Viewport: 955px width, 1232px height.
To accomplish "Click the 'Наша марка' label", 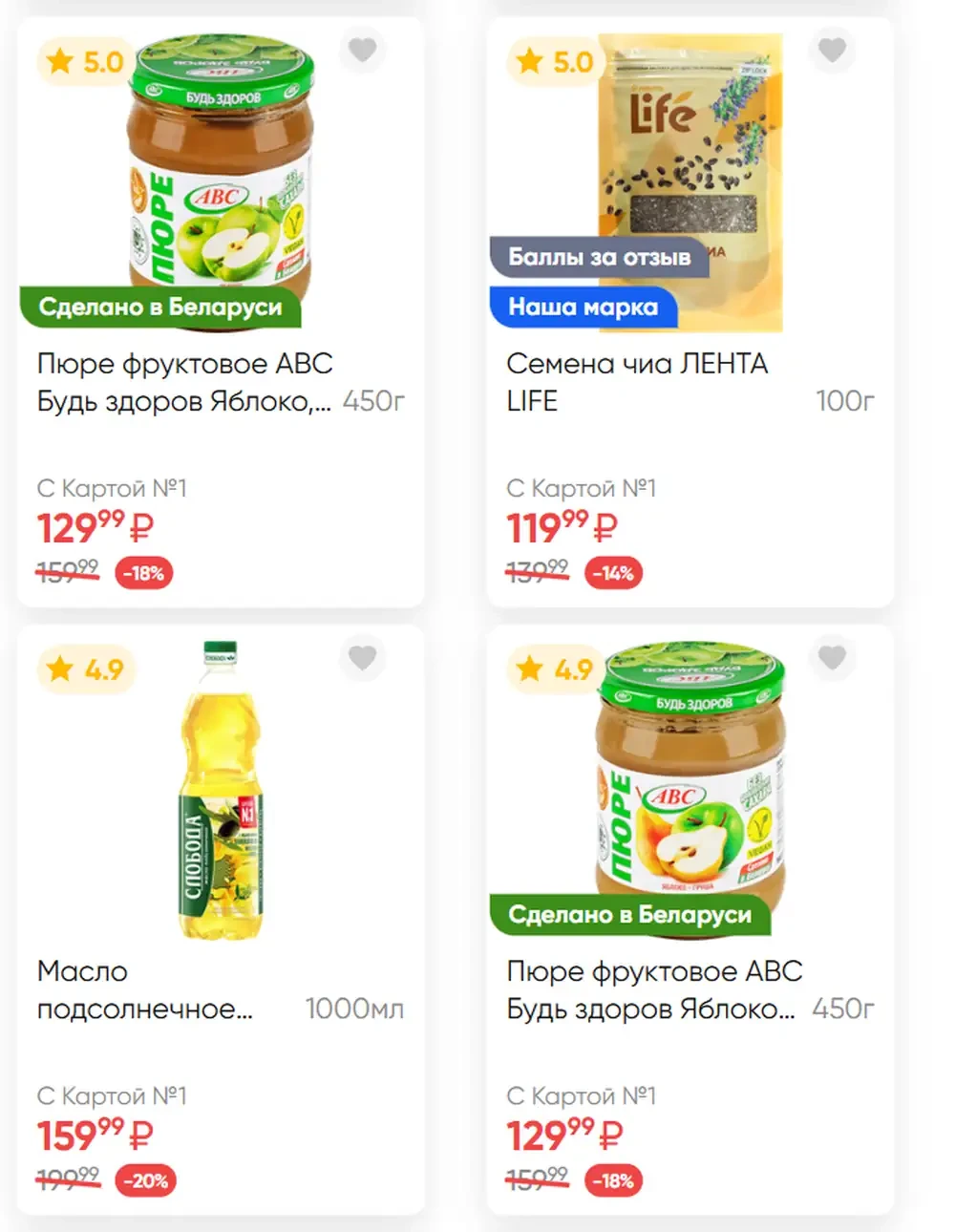I will [x=584, y=307].
